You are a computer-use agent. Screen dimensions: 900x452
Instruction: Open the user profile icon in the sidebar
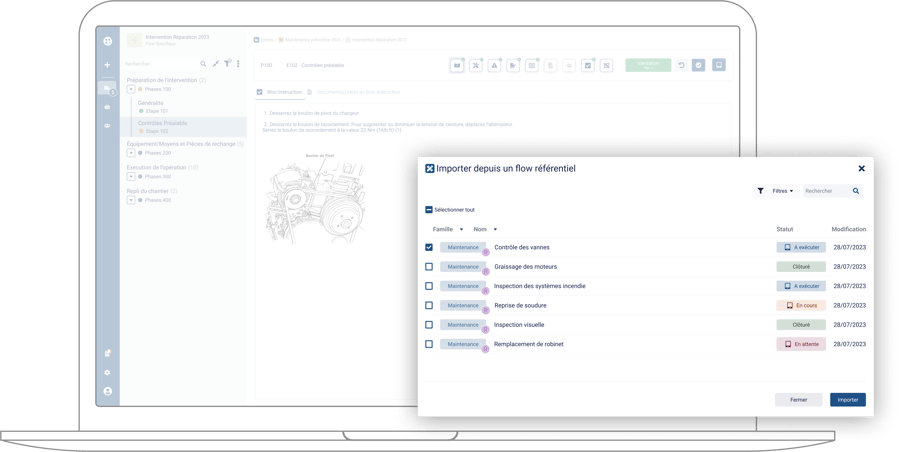pyautogui.click(x=107, y=391)
